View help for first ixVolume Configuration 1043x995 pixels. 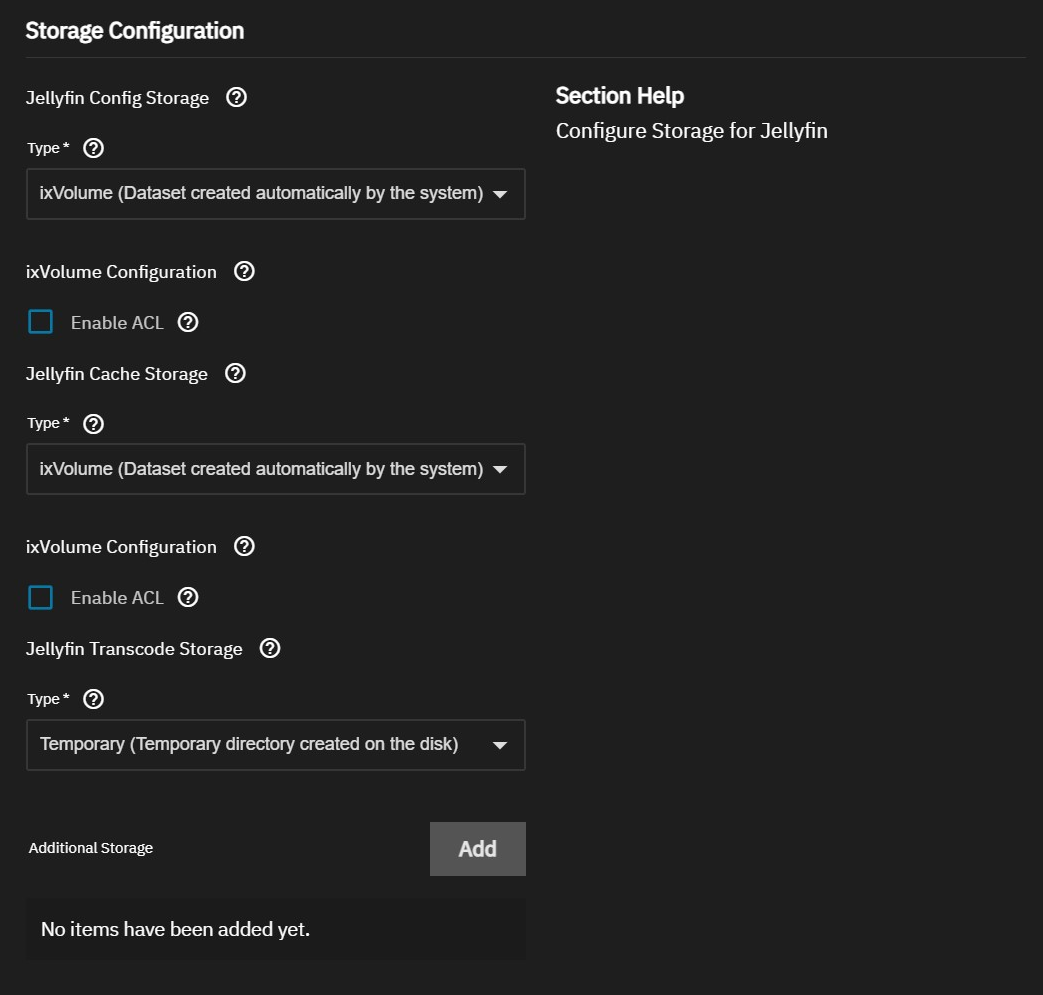(x=243, y=271)
